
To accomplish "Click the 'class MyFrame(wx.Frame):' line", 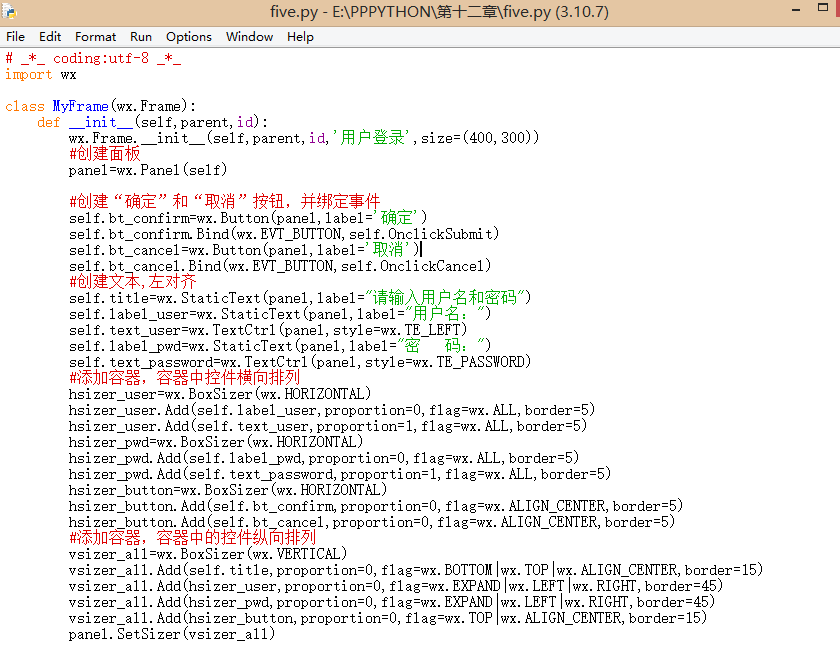I will pos(101,106).
